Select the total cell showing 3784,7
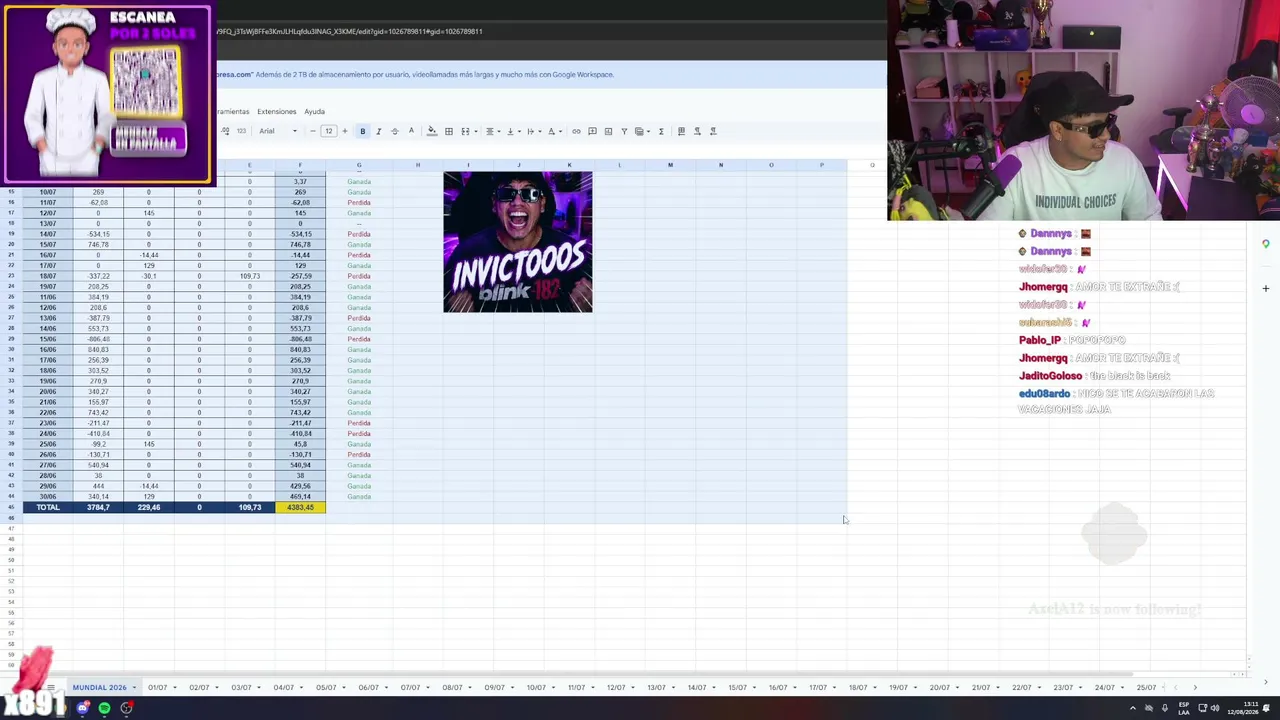1280x720 pixels. click(x=98, y=507)
